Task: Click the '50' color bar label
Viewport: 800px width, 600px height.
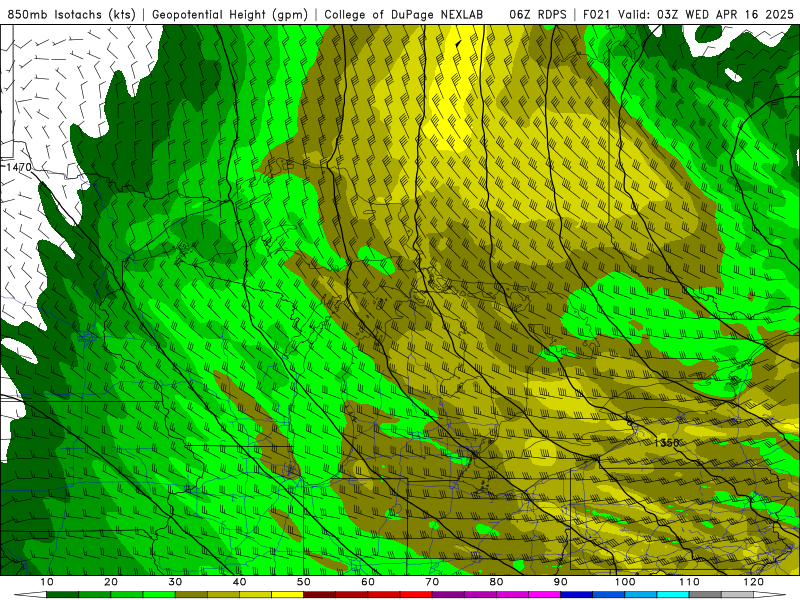Action: (304, 582)
